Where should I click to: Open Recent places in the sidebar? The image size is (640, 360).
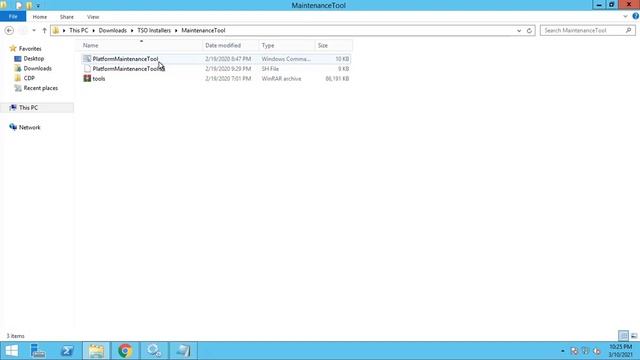(40, 88)
